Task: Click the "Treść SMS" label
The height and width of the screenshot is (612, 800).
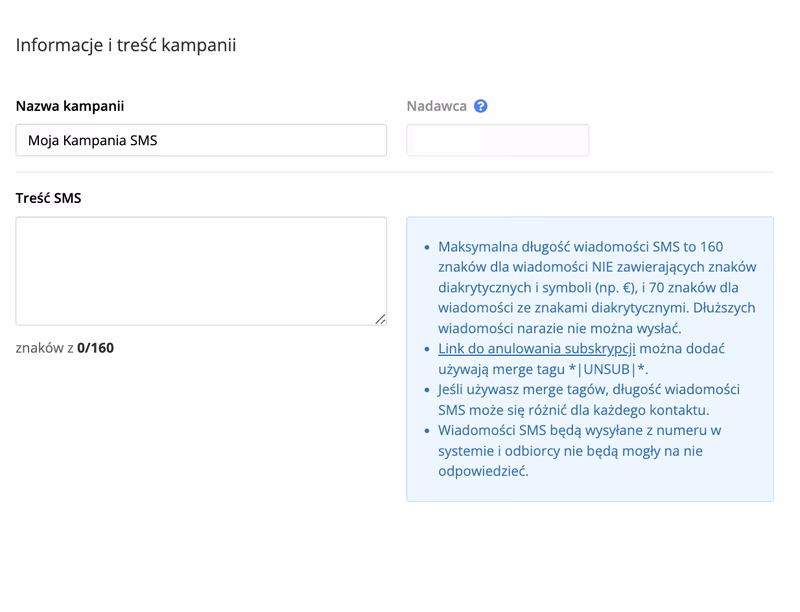Action: [49, 198]
